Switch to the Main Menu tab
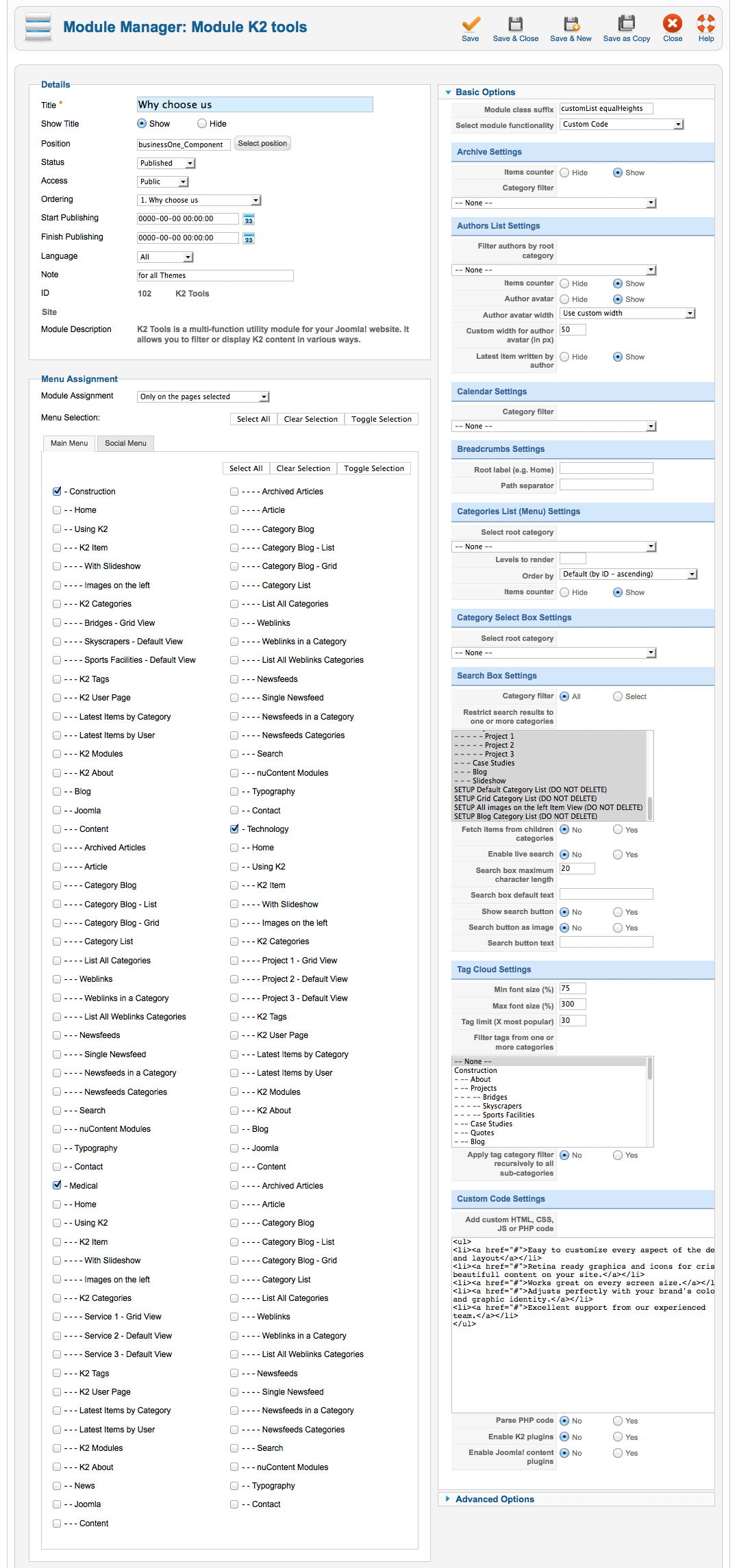This screenshot has width=737, height=1568. tap(69, 444)
